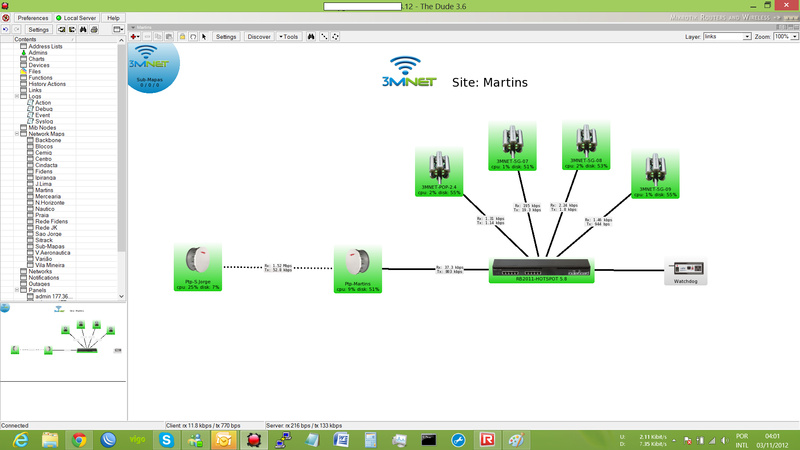
Task: Open the Layer combo box
Action: click(x=727, y=37)
